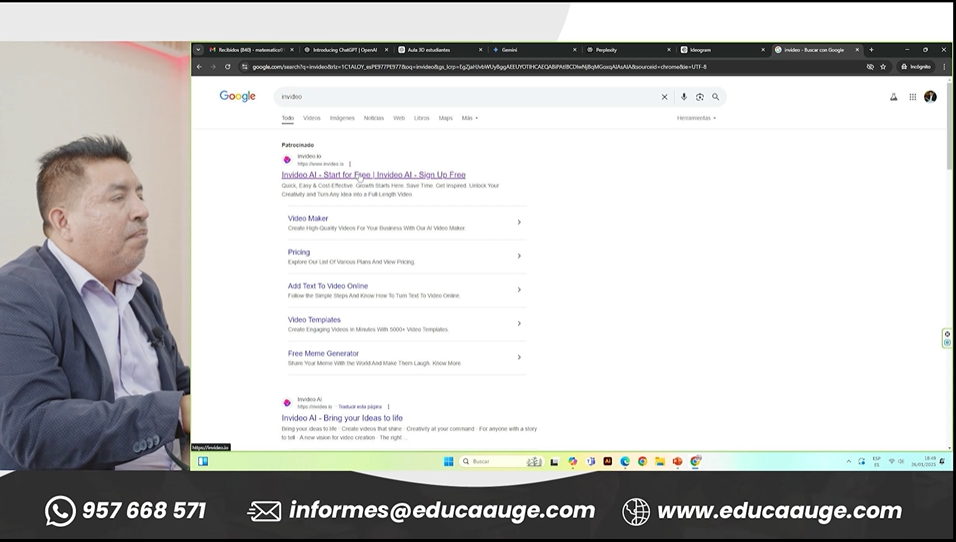Open the Incógnito indicator in toolbar
Image resolution: width=956 pixels, height=542 pixels.
[916, 67]
